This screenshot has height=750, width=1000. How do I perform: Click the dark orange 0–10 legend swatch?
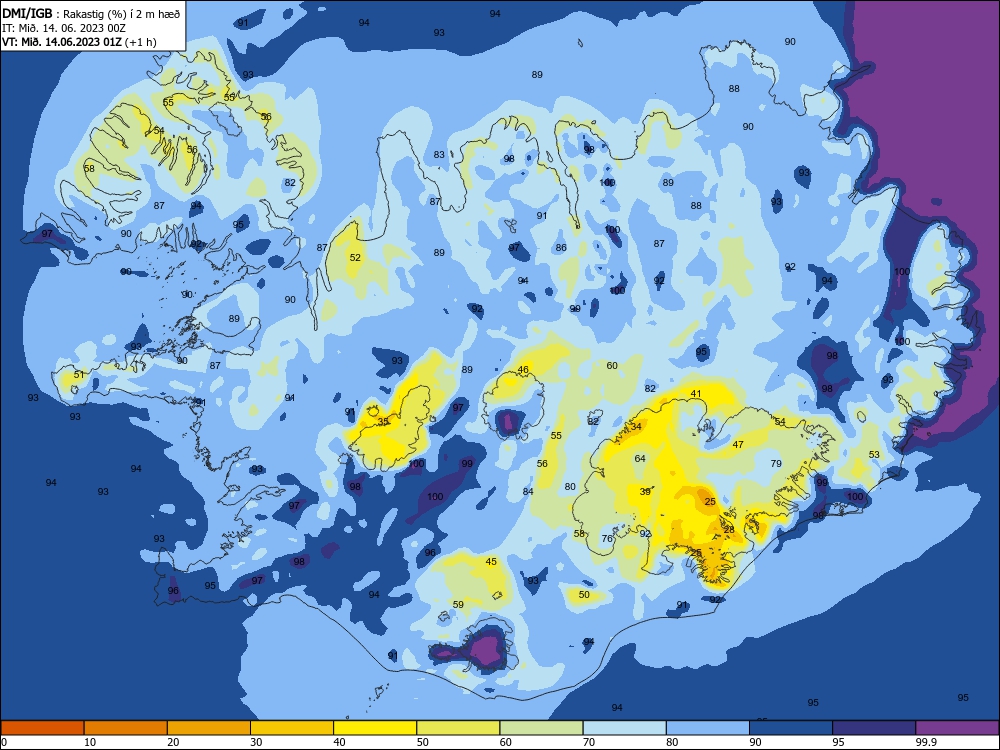click(x=42, y=728)
